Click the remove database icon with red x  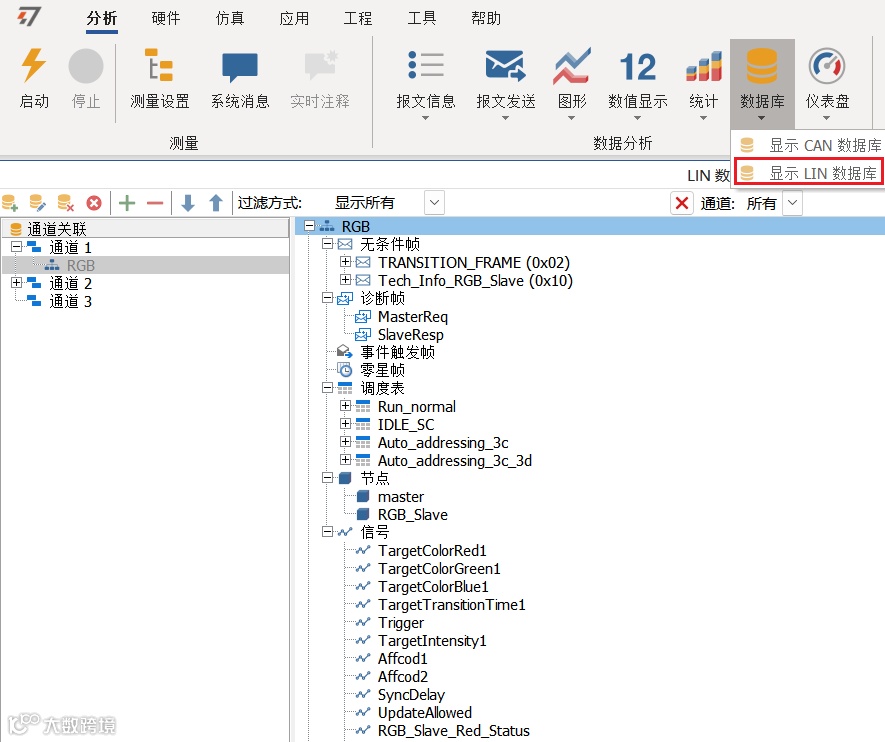65,203
